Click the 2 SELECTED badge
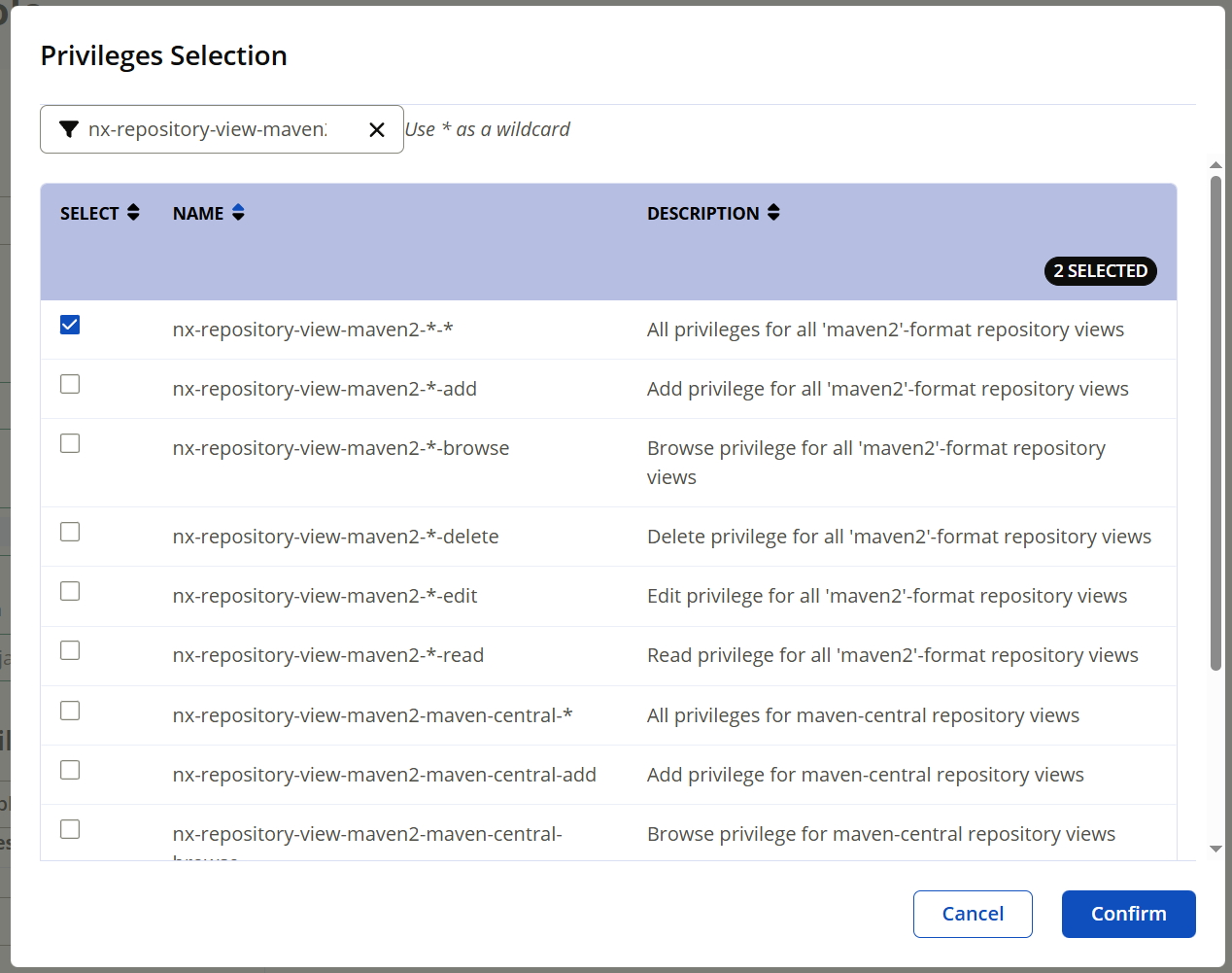 [x=1100, y=271]
